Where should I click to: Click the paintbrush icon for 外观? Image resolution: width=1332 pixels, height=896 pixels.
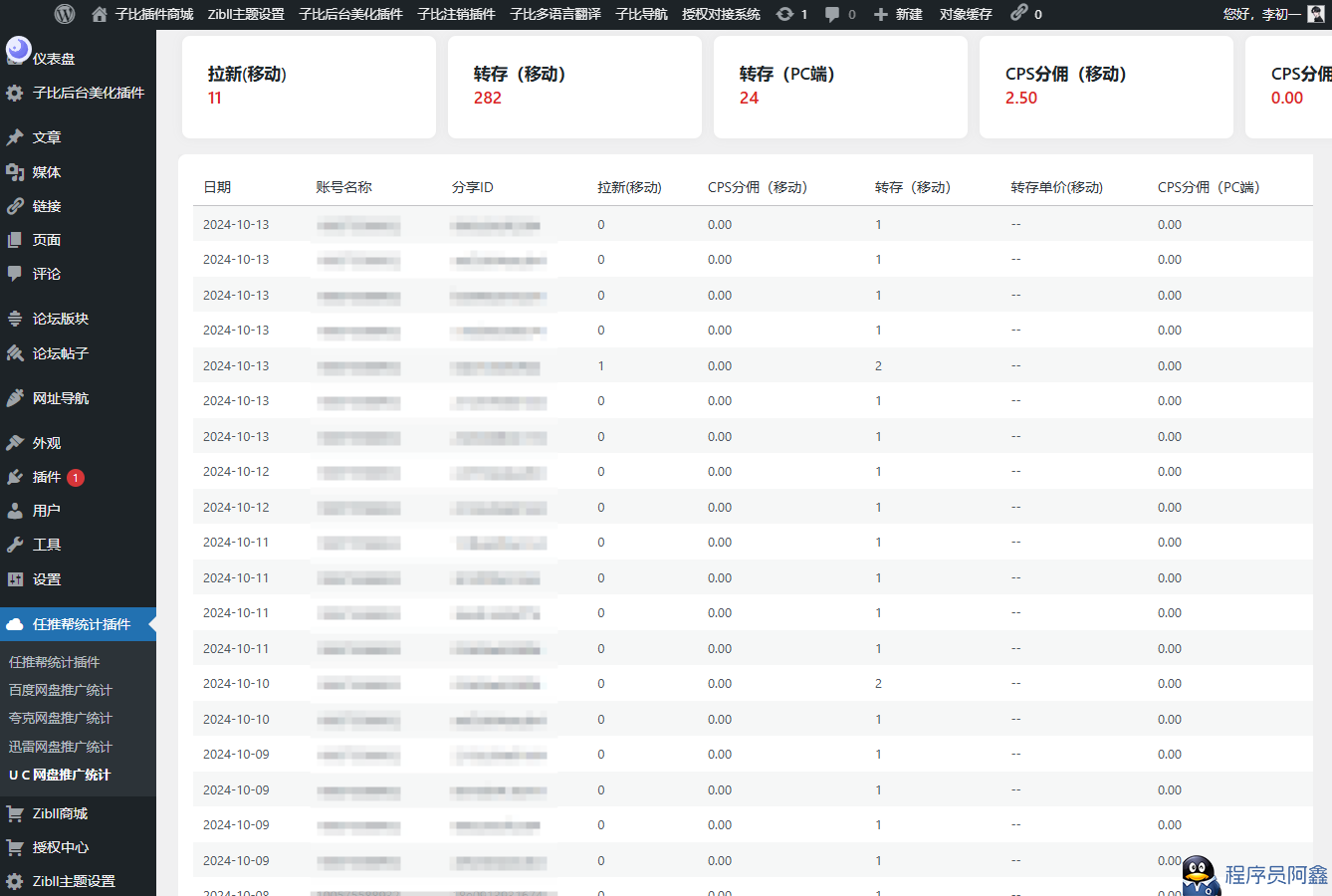pyautogui.click(x=15, y=443)
